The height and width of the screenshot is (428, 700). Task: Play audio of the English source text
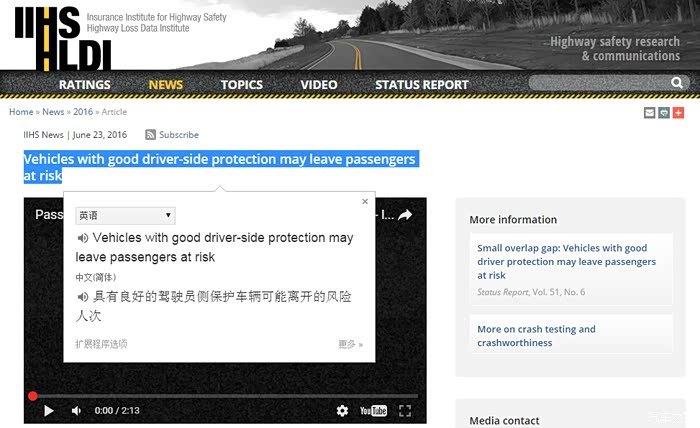(82, 238)
